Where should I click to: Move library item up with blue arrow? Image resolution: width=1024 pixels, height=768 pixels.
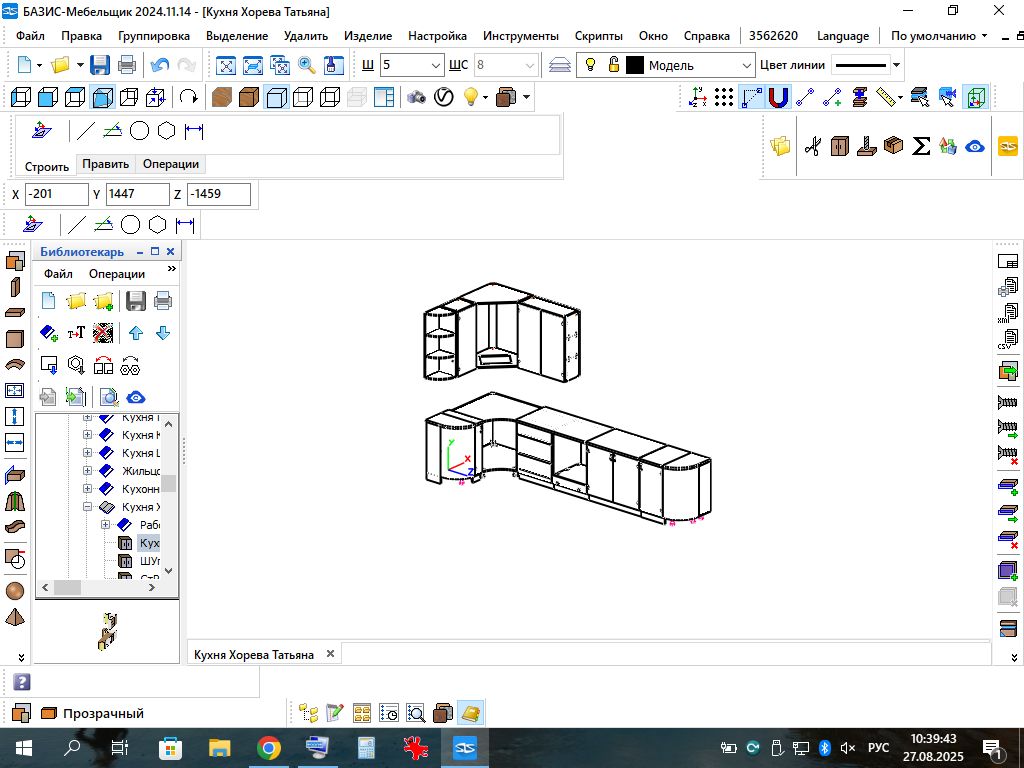(x=136, y=333)
